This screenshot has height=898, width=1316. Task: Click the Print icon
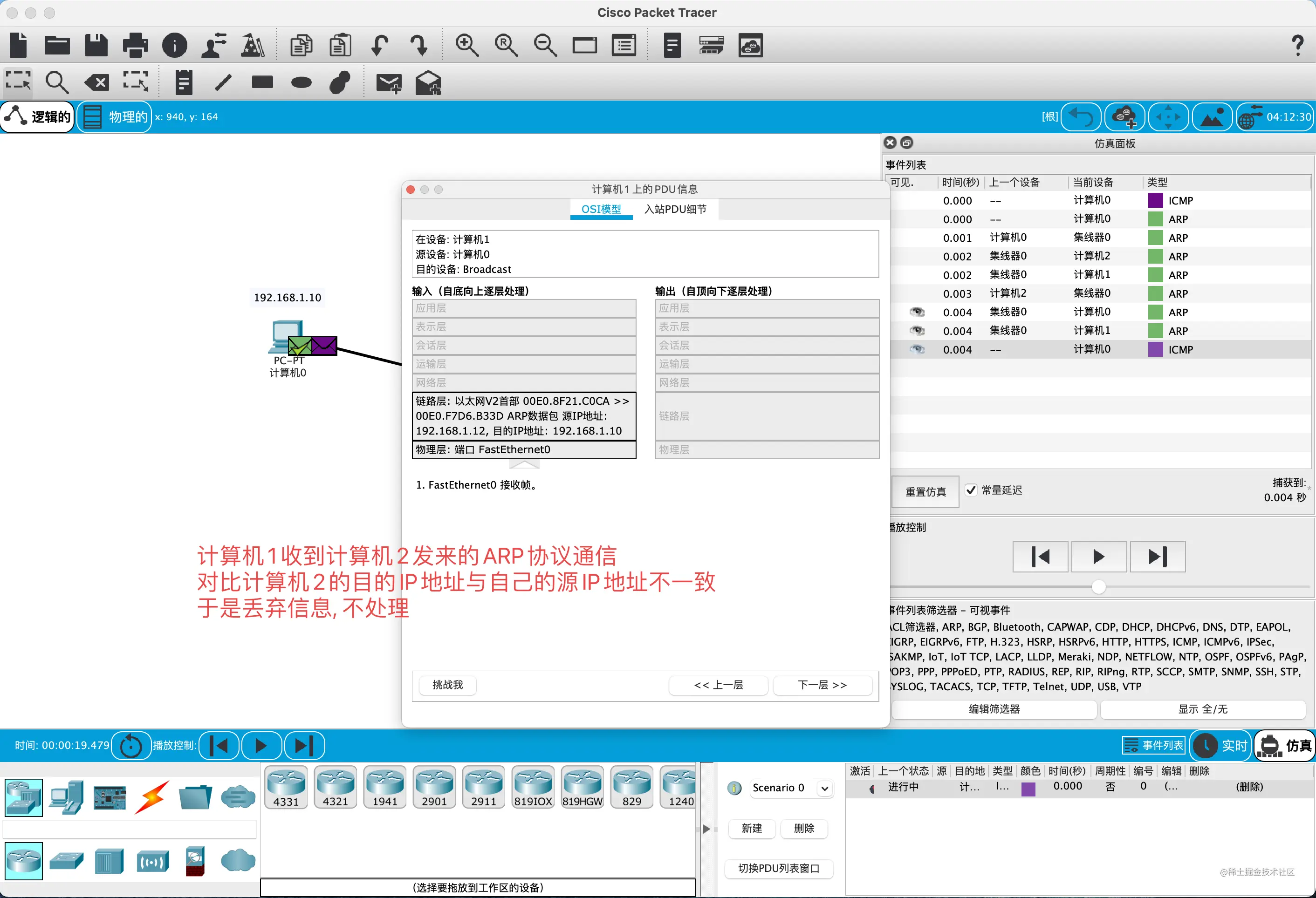pyautogui.click(x=135, y=45)
